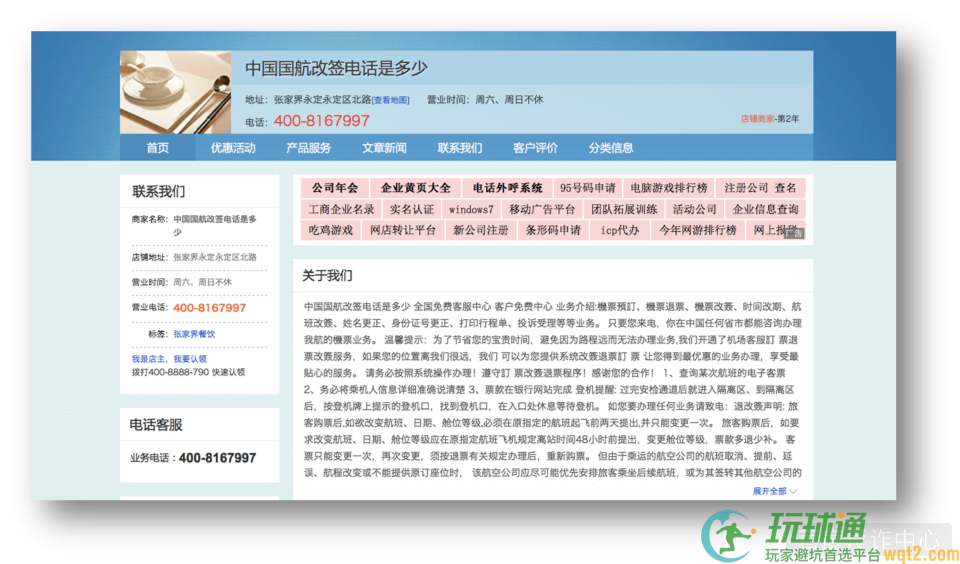Open 企业信息查询 ad link

click(765, 209)
